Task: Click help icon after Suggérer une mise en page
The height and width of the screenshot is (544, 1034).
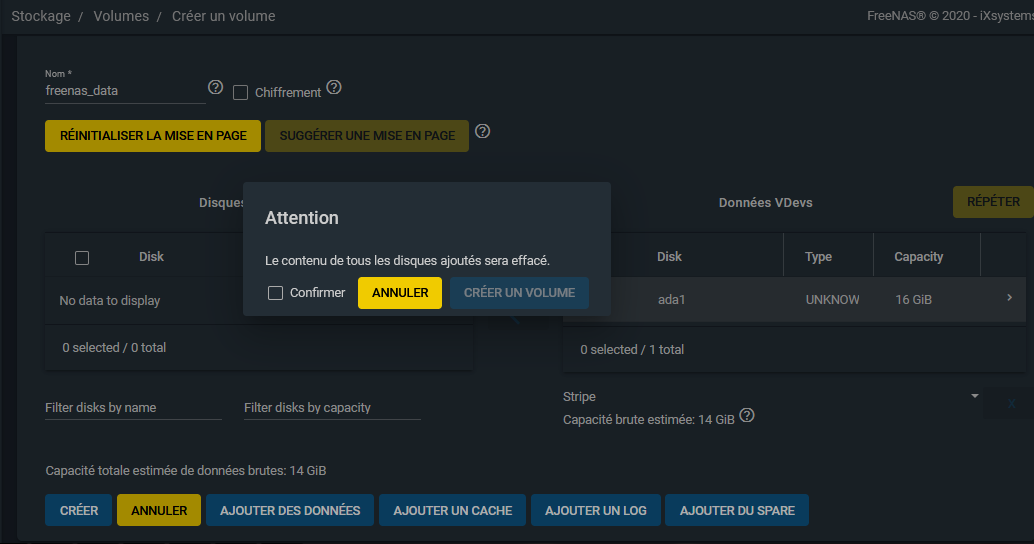Action: click(x=482, y=132)
